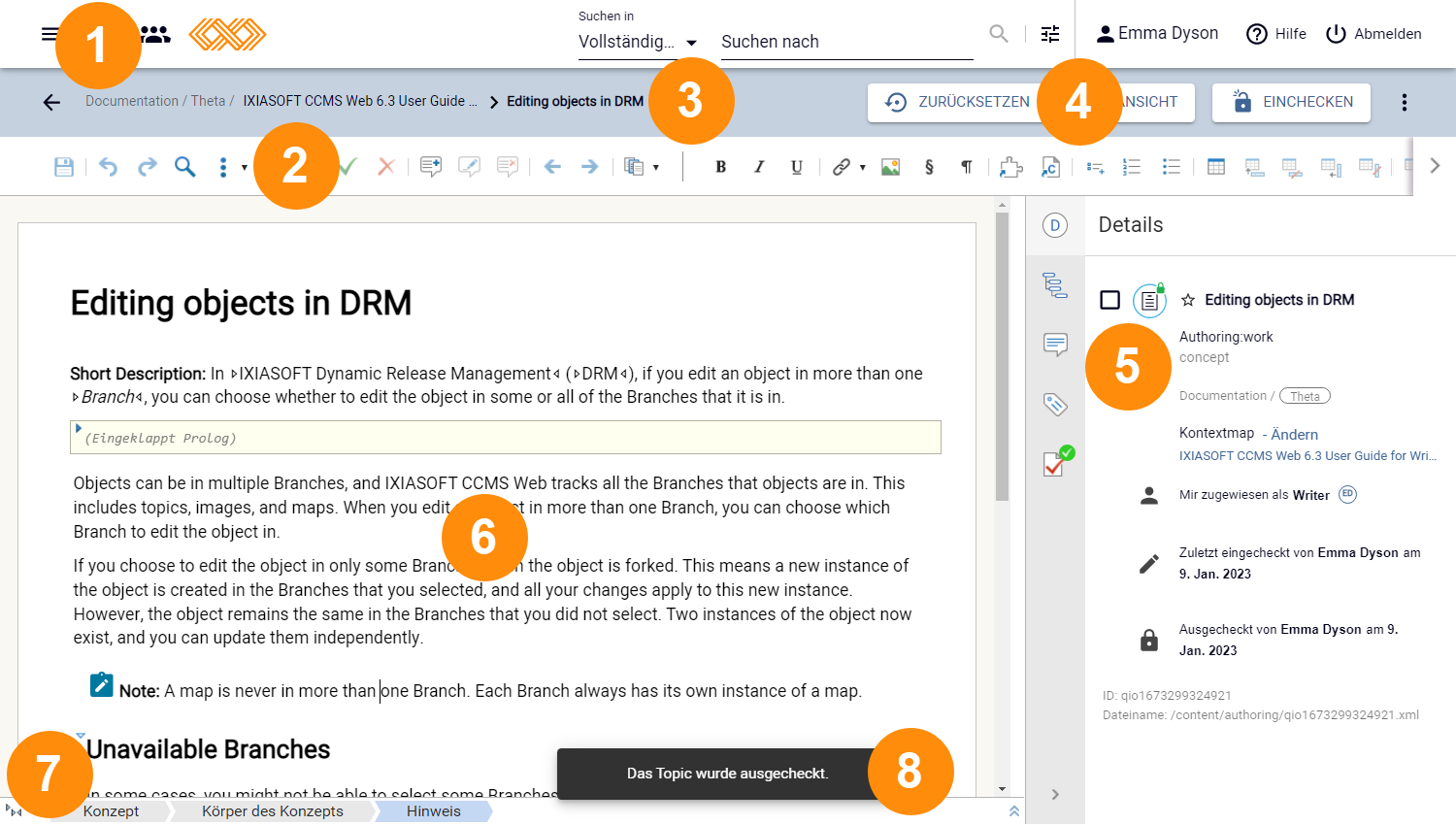
Task: Apply italic formatting
Action: 758,167
